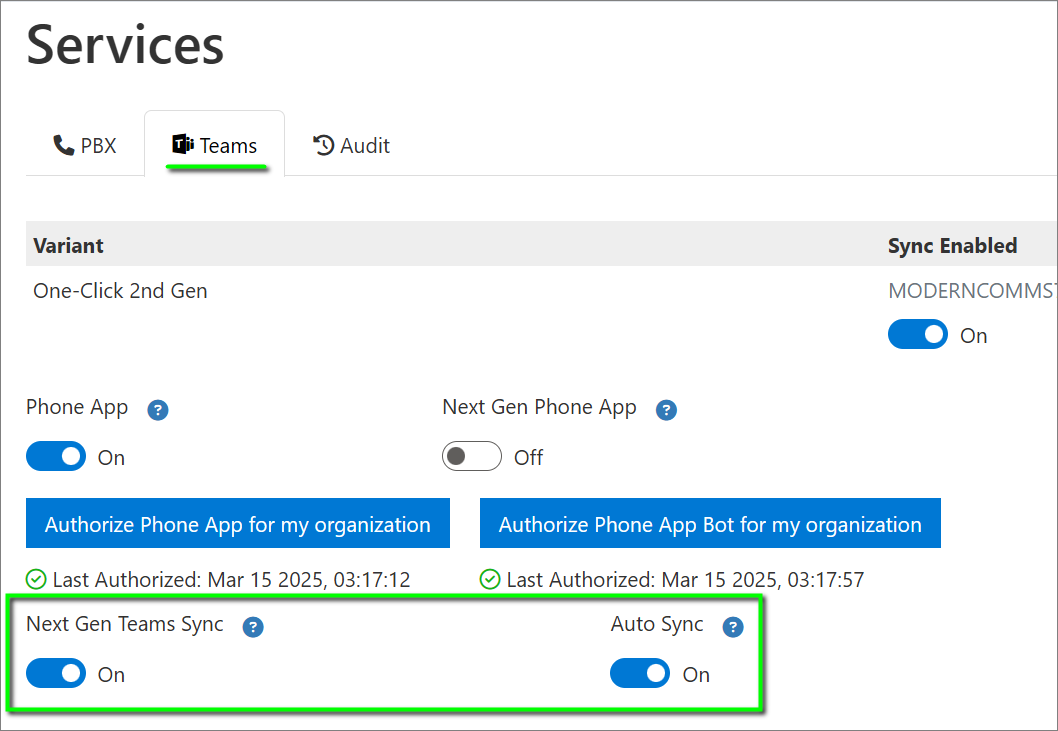The height and width of the screenshot is (731, 1058).
Task: Enable the Next Gen Phone App toggle
Action: (472, 456)
